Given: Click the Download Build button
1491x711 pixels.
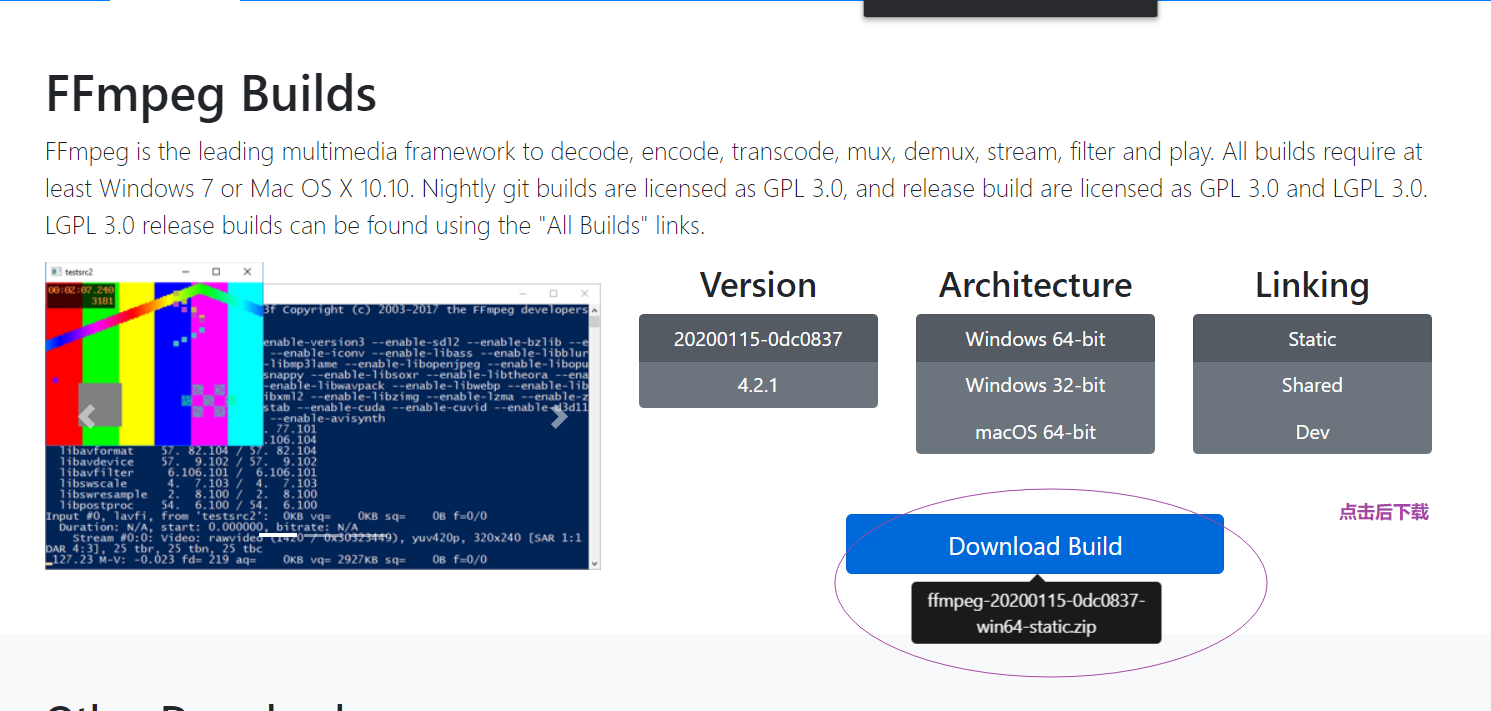Looking at the screenshot, I should 1035,545.
